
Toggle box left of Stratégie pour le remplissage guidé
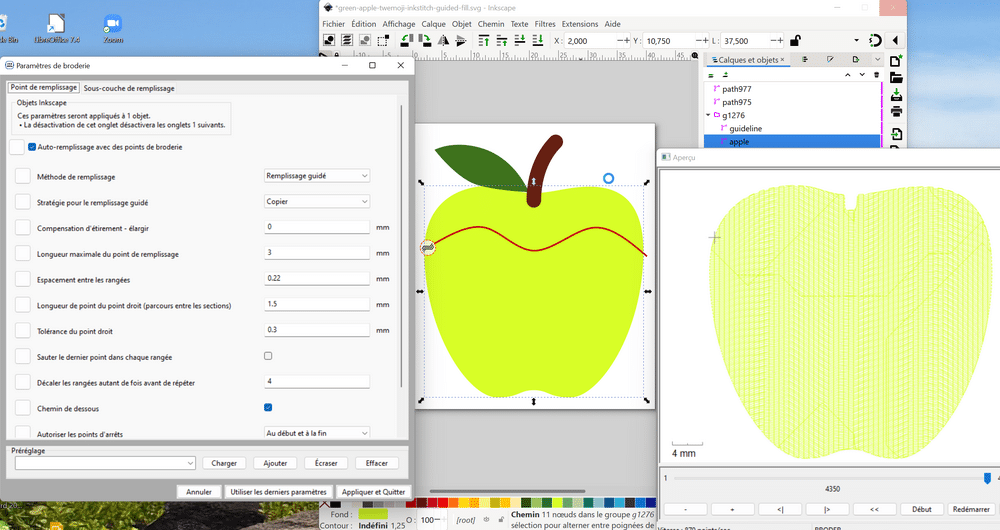tap(22, 202)
